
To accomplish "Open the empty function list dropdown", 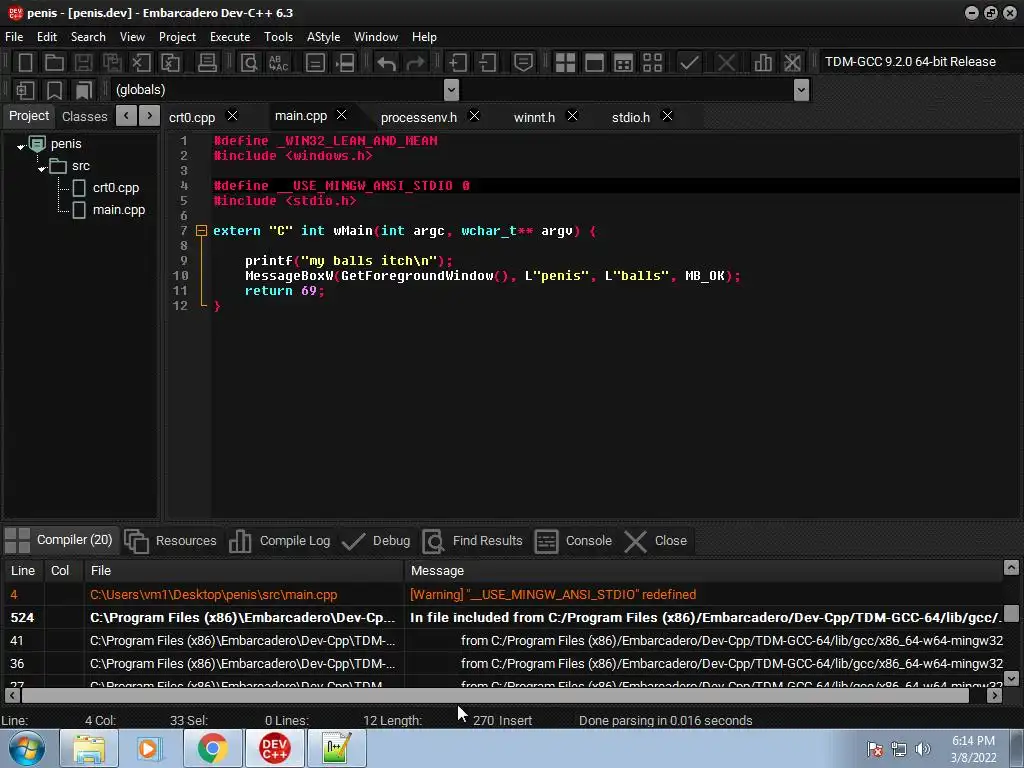I will tap(801, 90).
